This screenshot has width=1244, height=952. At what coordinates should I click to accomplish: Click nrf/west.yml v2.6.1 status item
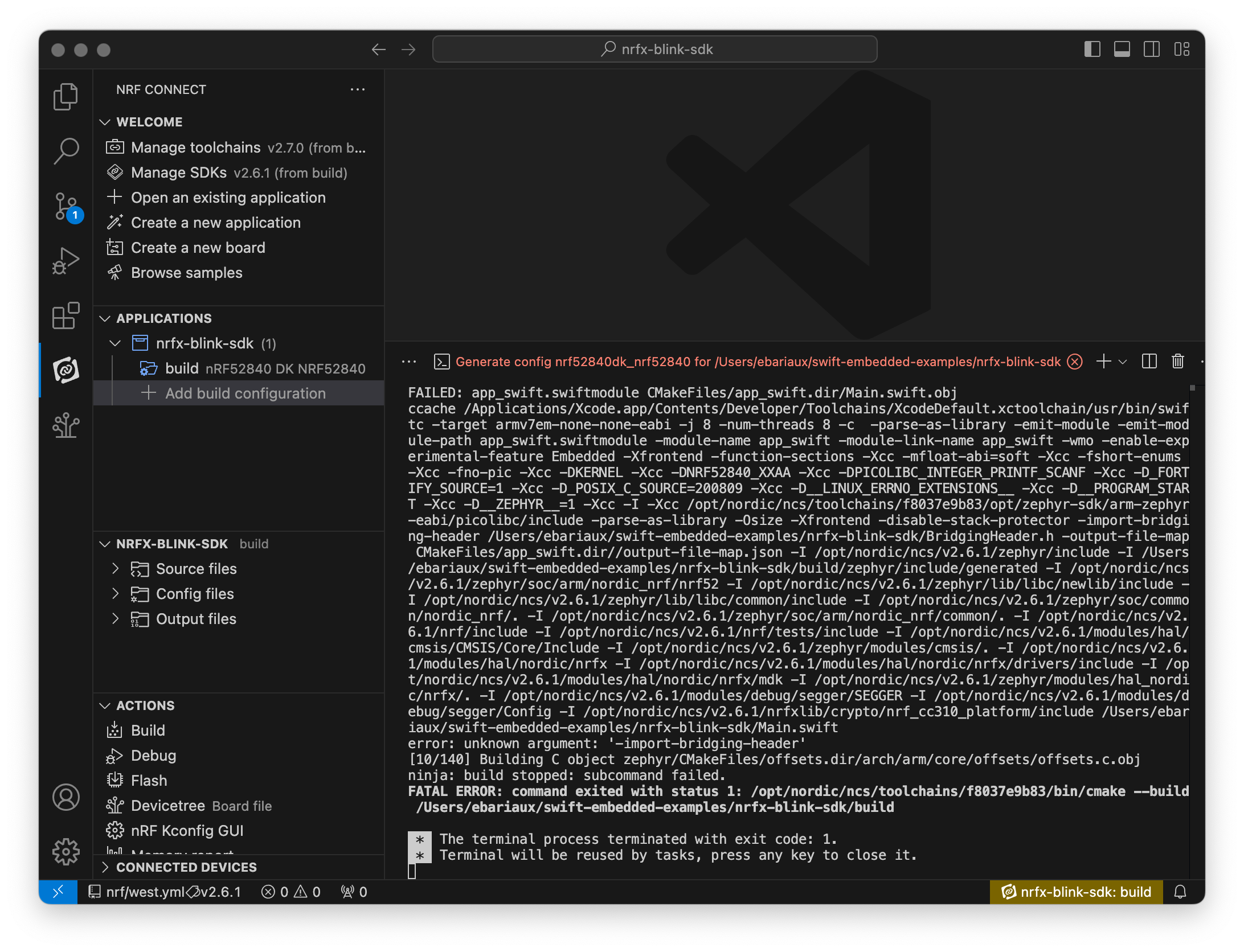(x=165, y=892)
